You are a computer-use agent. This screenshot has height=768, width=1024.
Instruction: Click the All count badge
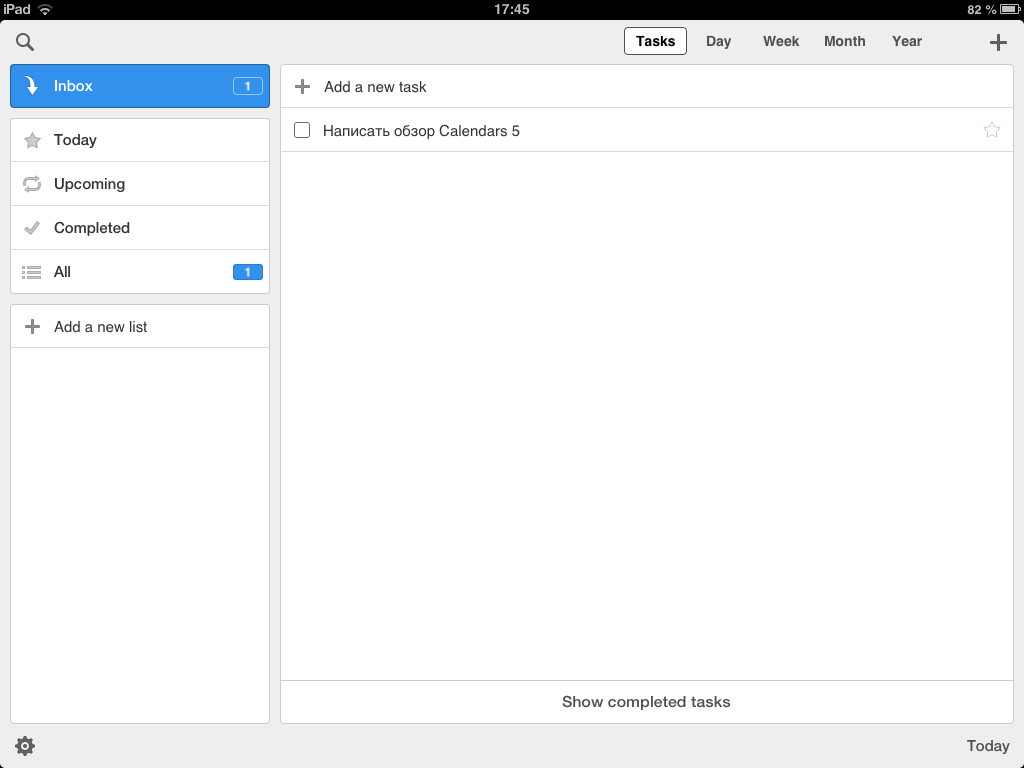[248, 272]
